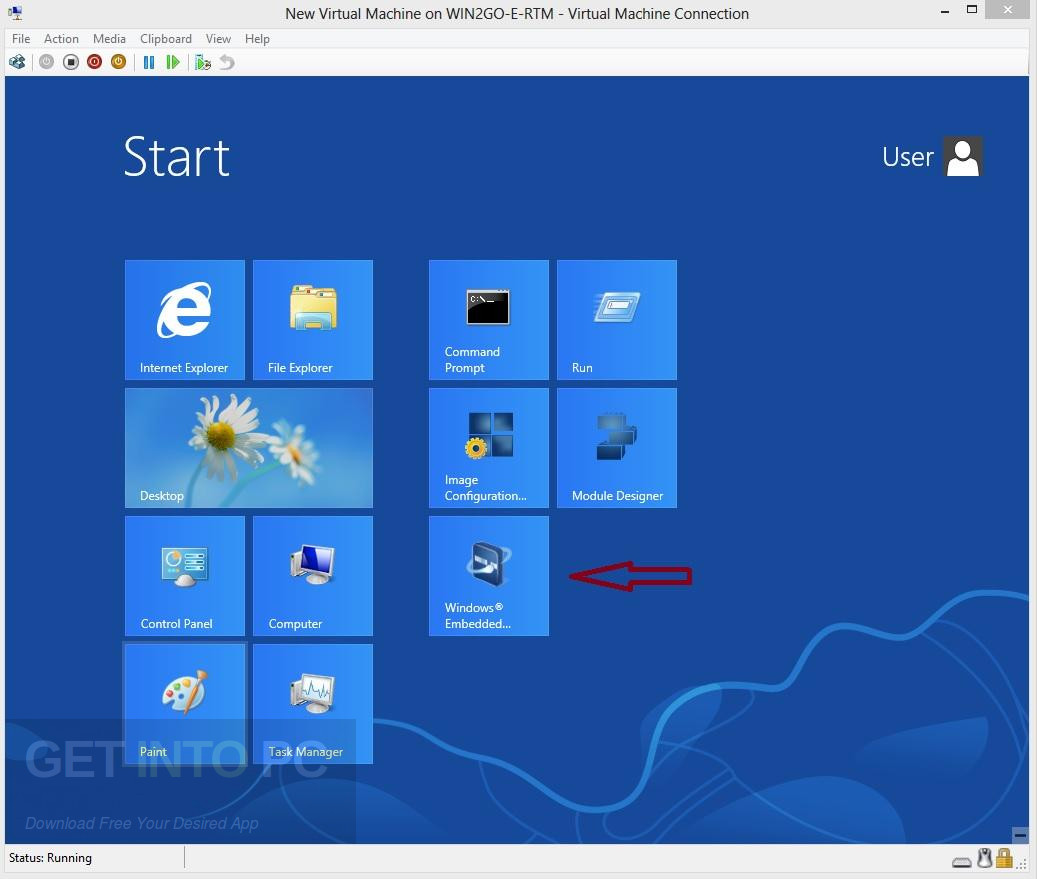The image size is (1037, 879).
Task: Click the 'Status: Running' text
Action: click(x=50, y=858)
